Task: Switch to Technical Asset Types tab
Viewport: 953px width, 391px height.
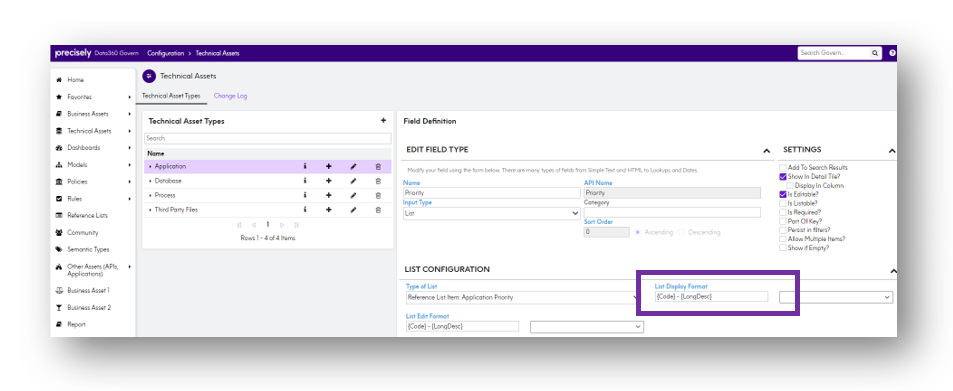Action: tap(171, 96)
